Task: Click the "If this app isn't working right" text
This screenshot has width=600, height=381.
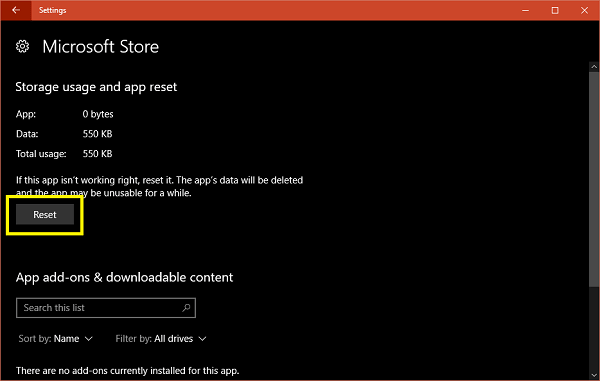Action: (160, 186)
